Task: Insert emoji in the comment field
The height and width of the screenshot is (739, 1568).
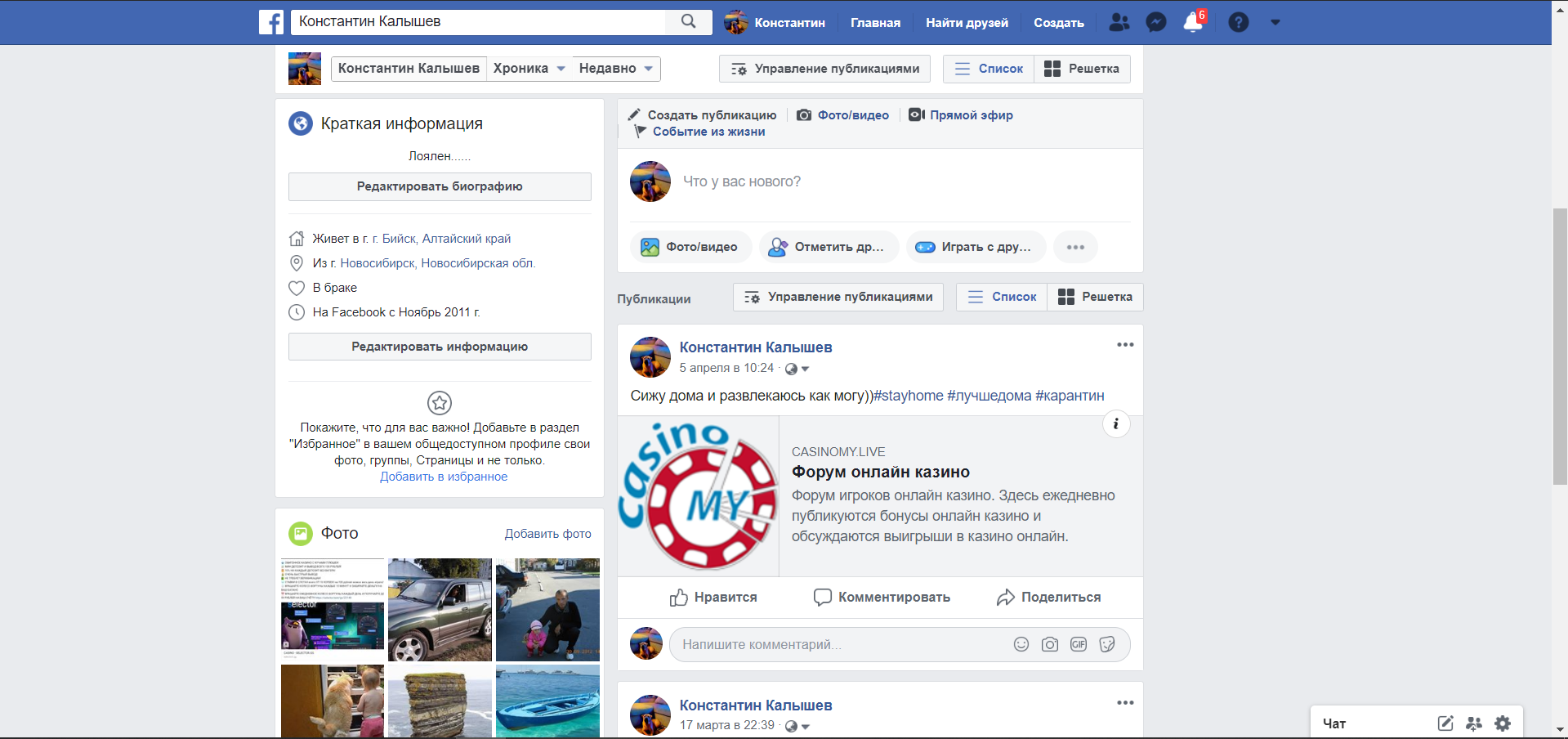Action: [x=1021, y=644]
